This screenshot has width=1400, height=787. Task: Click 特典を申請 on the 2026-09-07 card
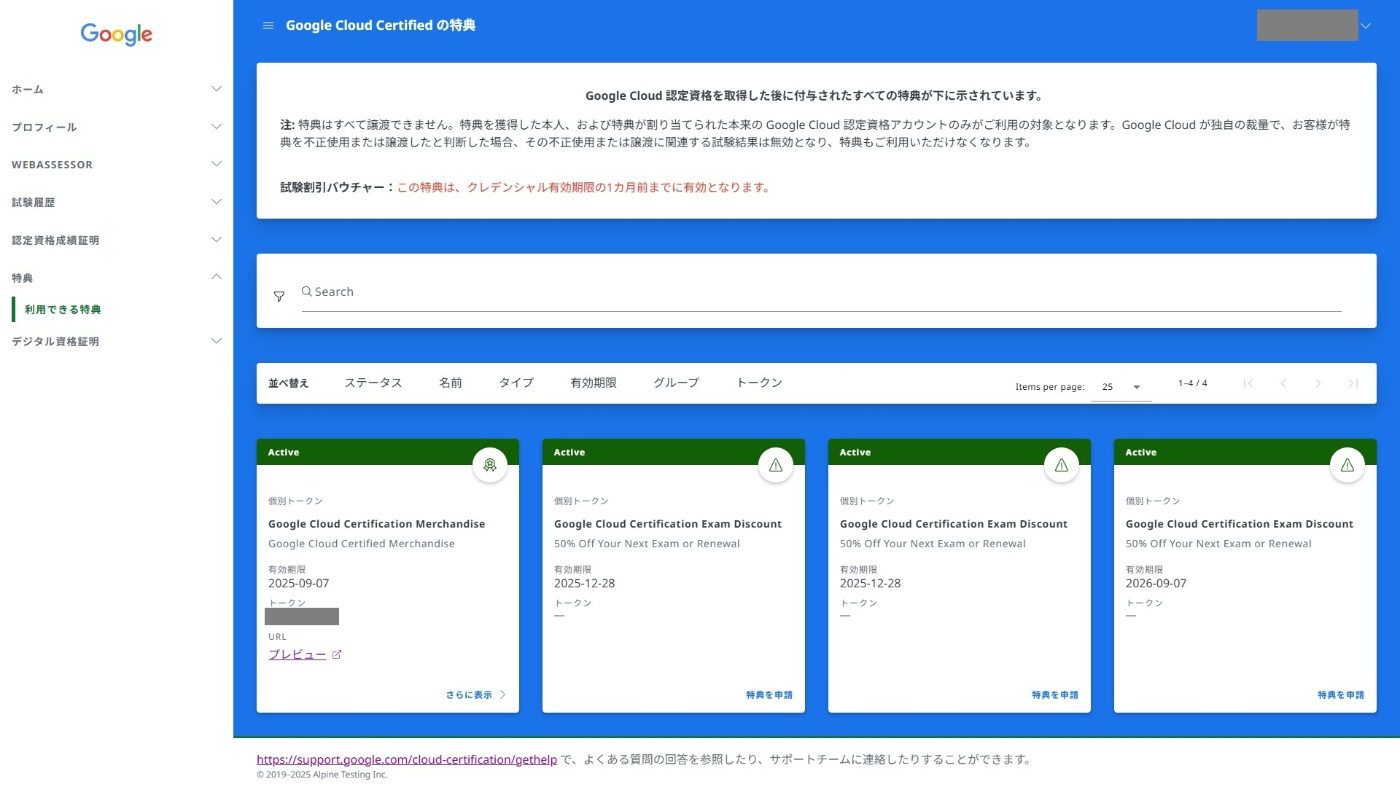click(x=1341, y=695)
